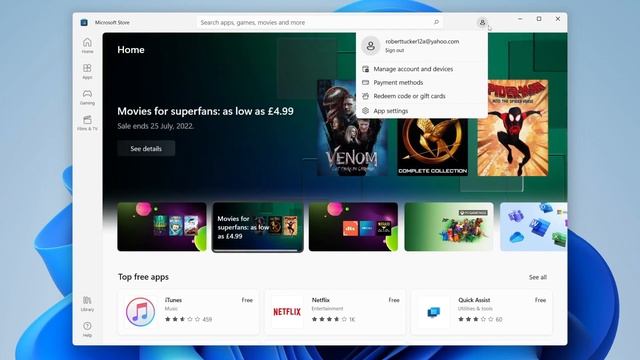Open the Home section in sidebar
Image resolution: width=640 pixels, height=360 pixels.
(87, 45)
